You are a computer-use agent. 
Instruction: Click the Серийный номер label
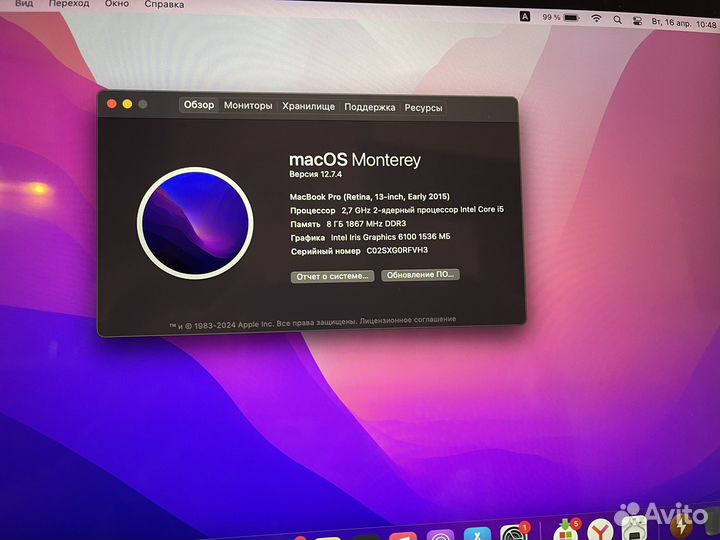[x=326, y=251]
